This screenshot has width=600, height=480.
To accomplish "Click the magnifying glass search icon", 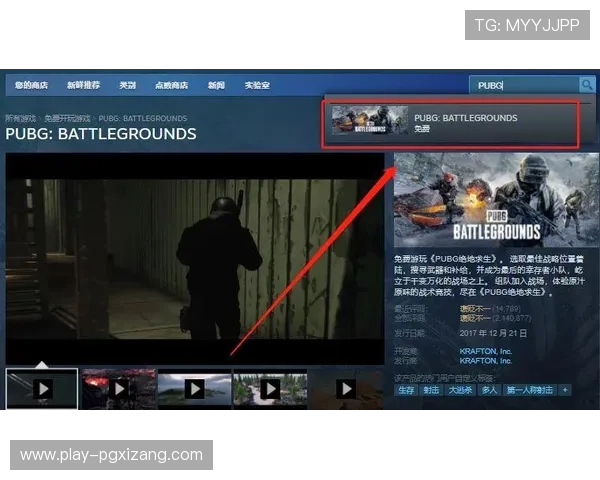I will [587, 85].
